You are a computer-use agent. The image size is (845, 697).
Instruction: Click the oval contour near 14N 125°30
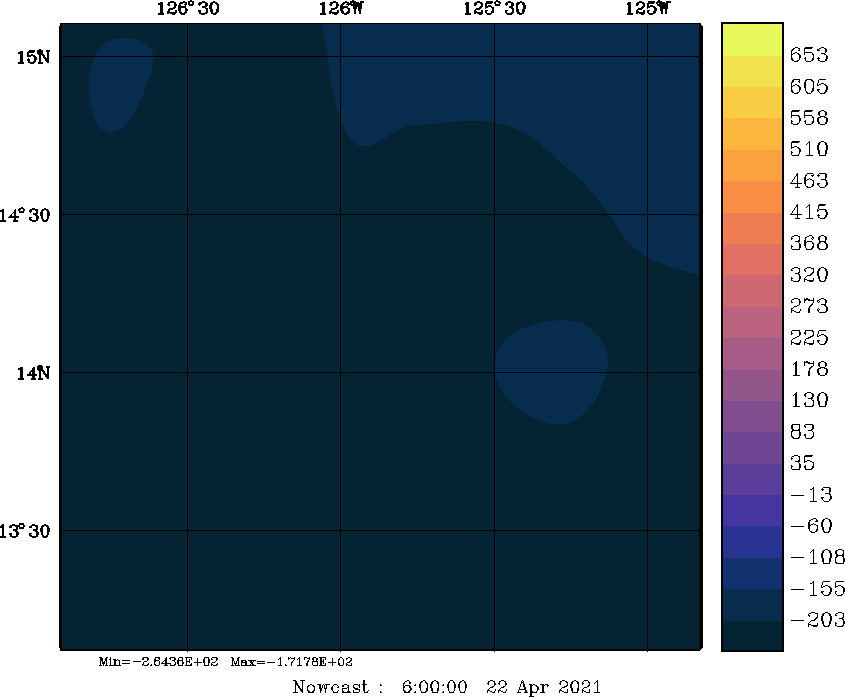[x=551, y=372]
